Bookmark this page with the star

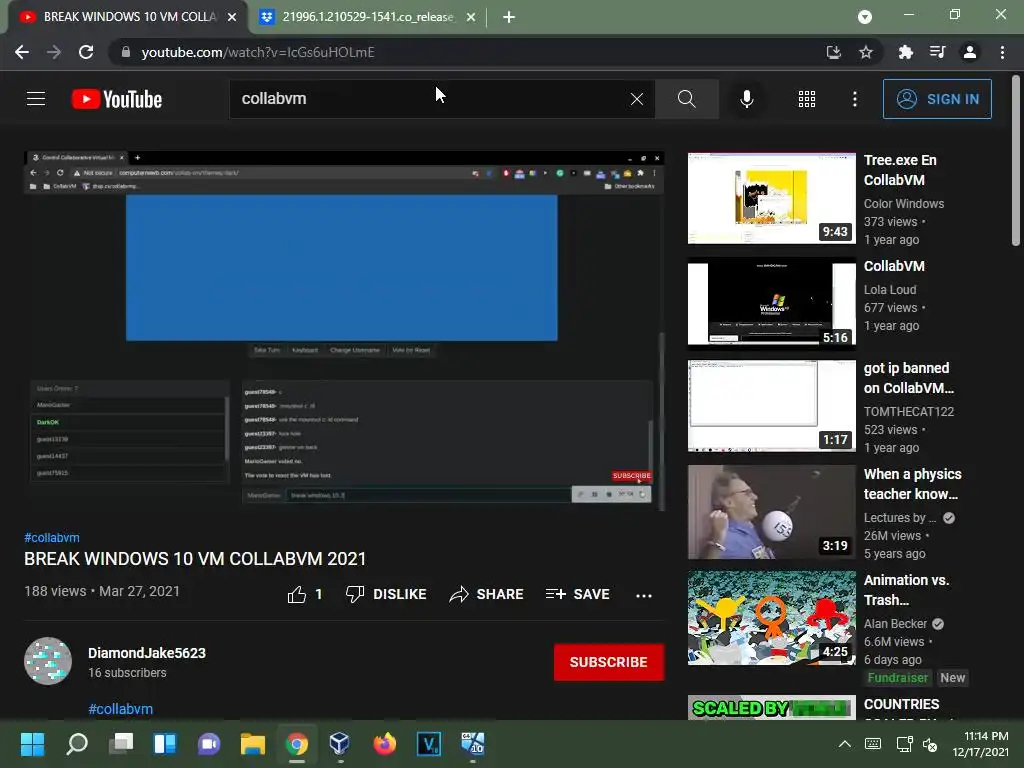pyautogui.click(x=866, y=52)
